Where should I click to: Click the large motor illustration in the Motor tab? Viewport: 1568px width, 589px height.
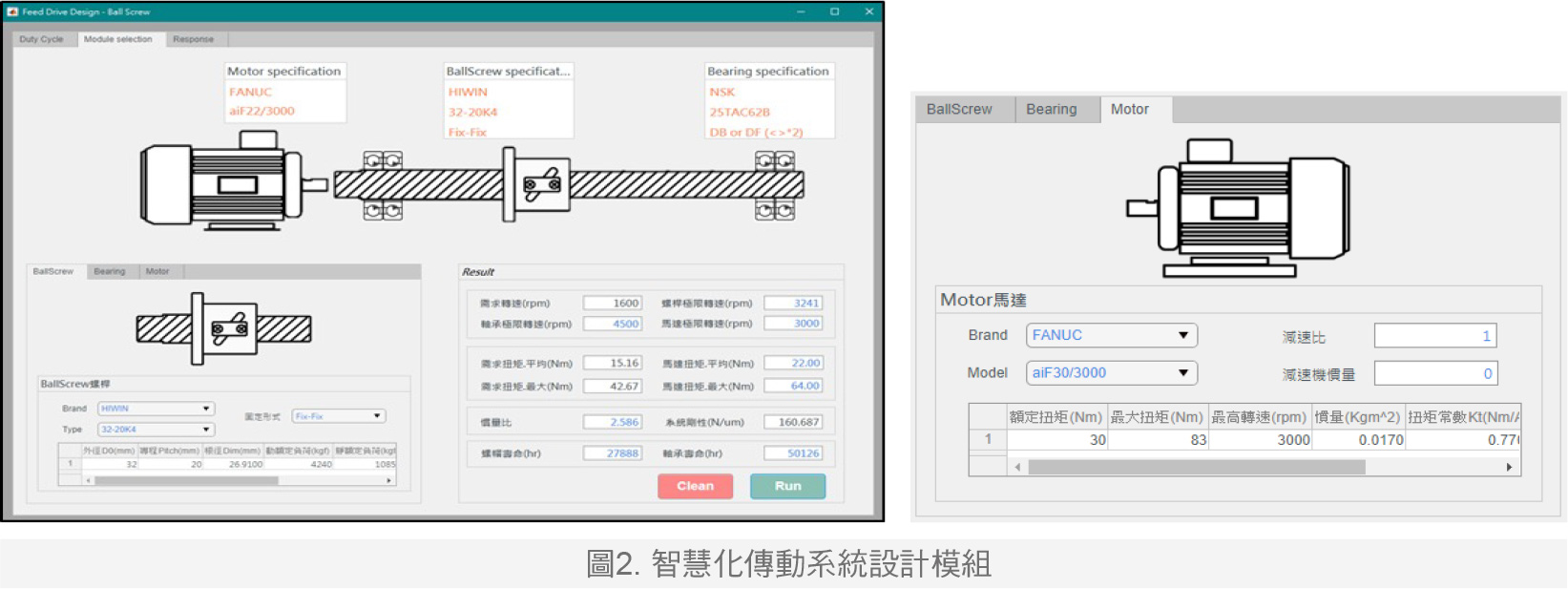click(1238, 207)
